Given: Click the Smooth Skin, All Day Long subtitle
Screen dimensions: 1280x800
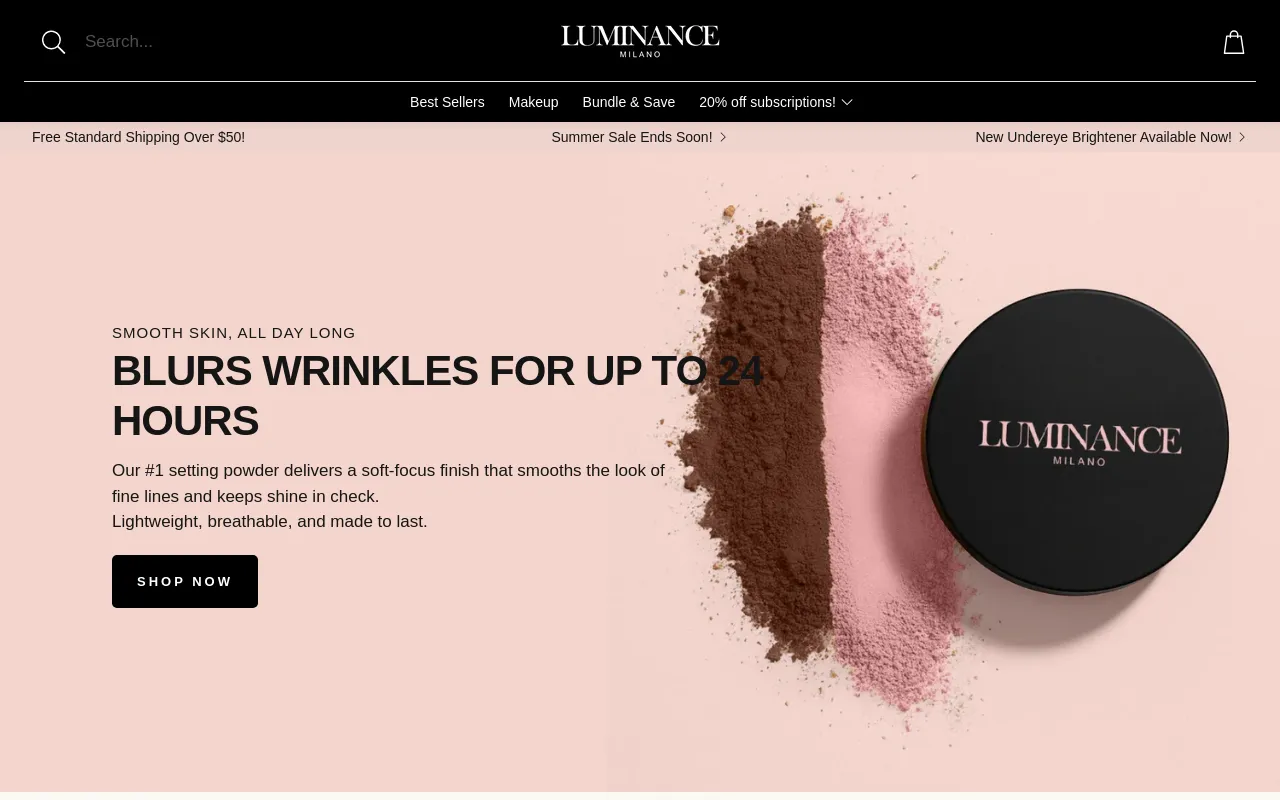Looking at the screenshot, I should [234, 333].
